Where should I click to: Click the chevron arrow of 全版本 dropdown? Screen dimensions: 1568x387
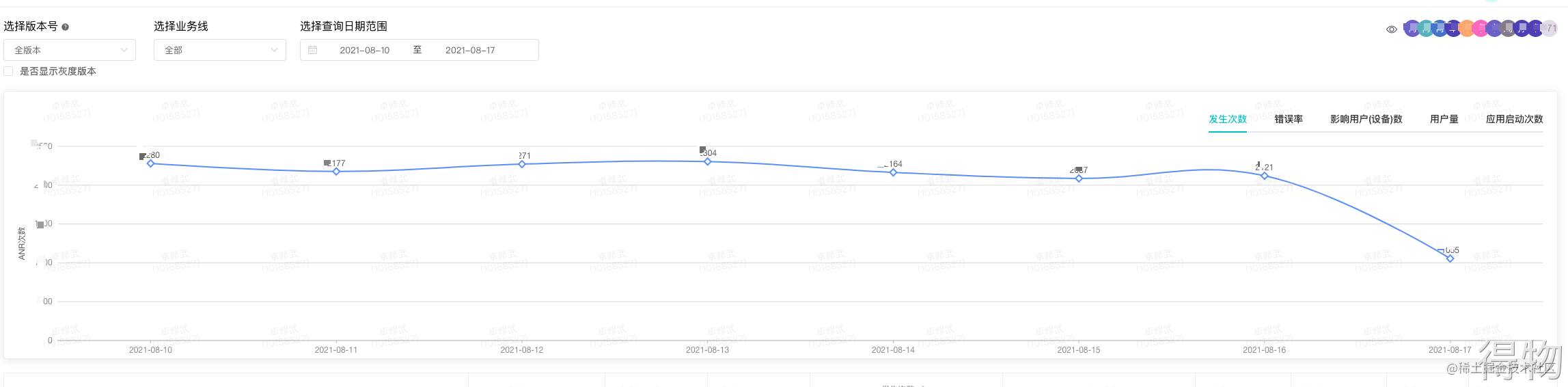coord(124,50)
